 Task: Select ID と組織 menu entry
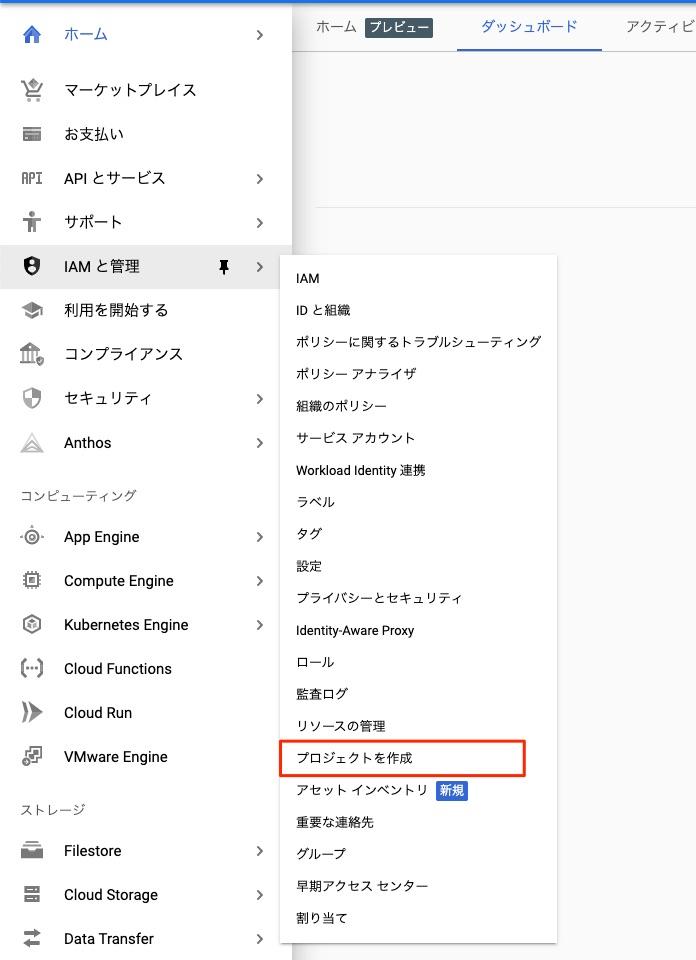[323, 310]
